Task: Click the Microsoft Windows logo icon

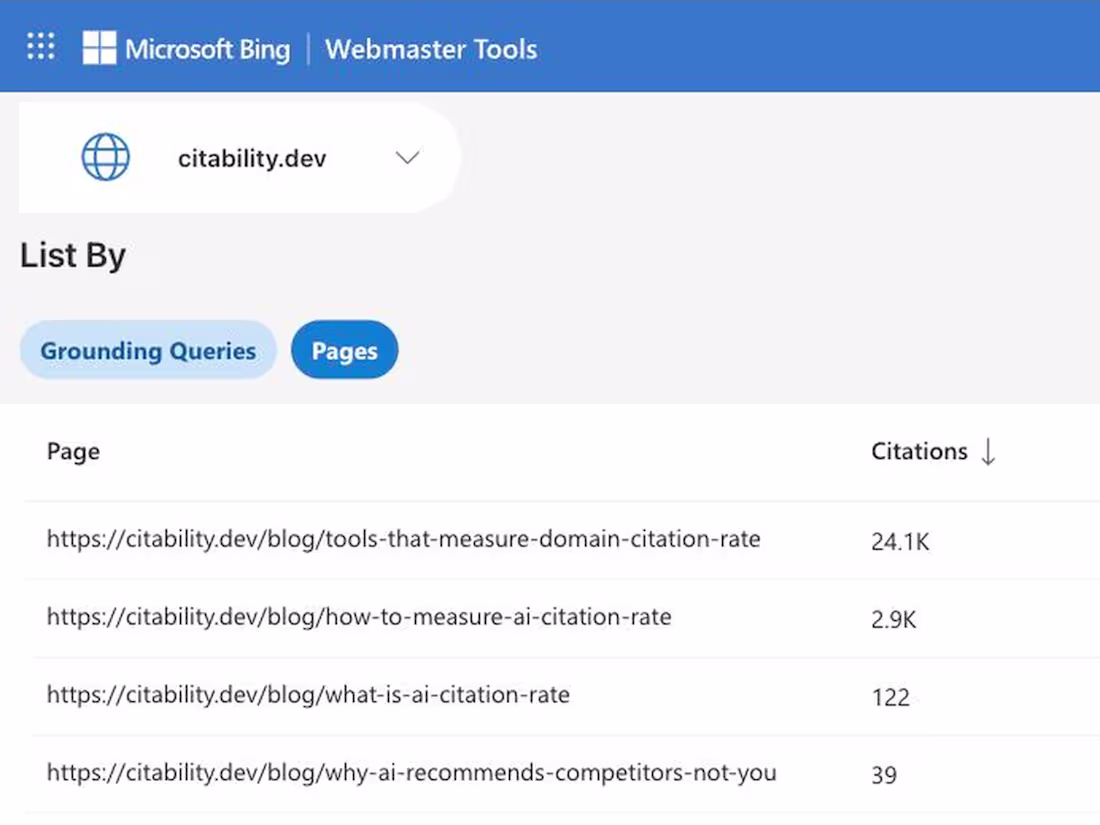Action: click(x=99, y=48)
